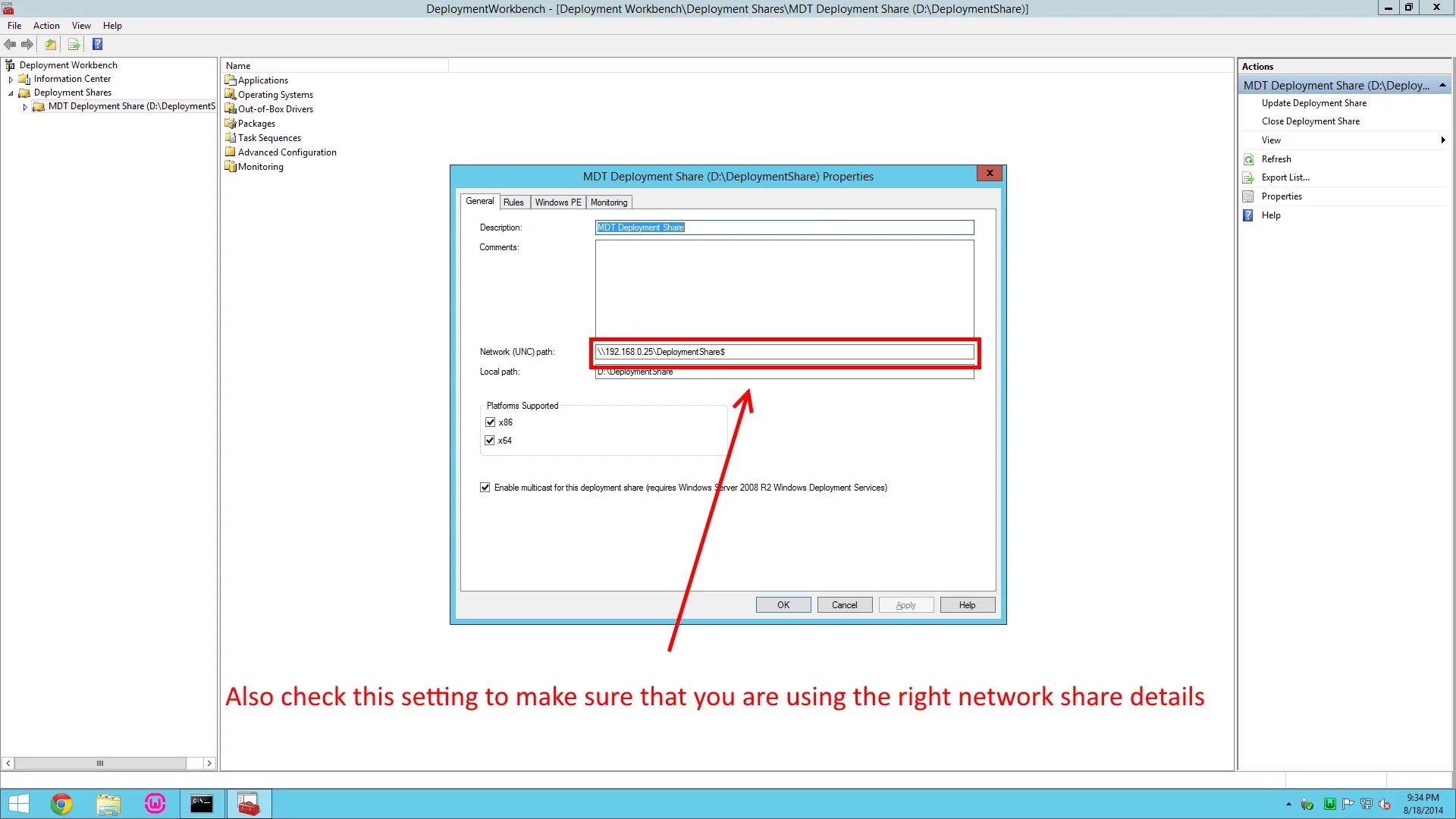Click the Task Sequences folder icon
Screen dimensions: 1456x819
click(231, 137)
